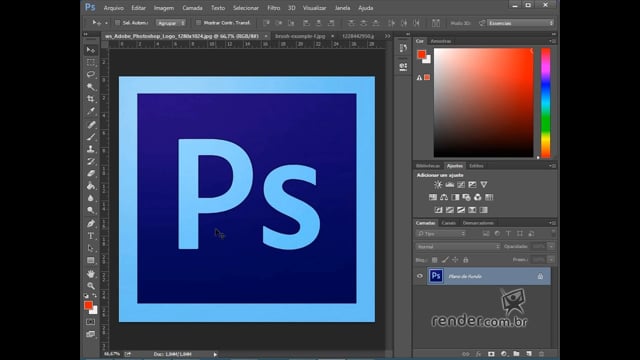The image size is (640, 360).
Task: Add an Exposure adjustment
Action: tap(472, 184)
